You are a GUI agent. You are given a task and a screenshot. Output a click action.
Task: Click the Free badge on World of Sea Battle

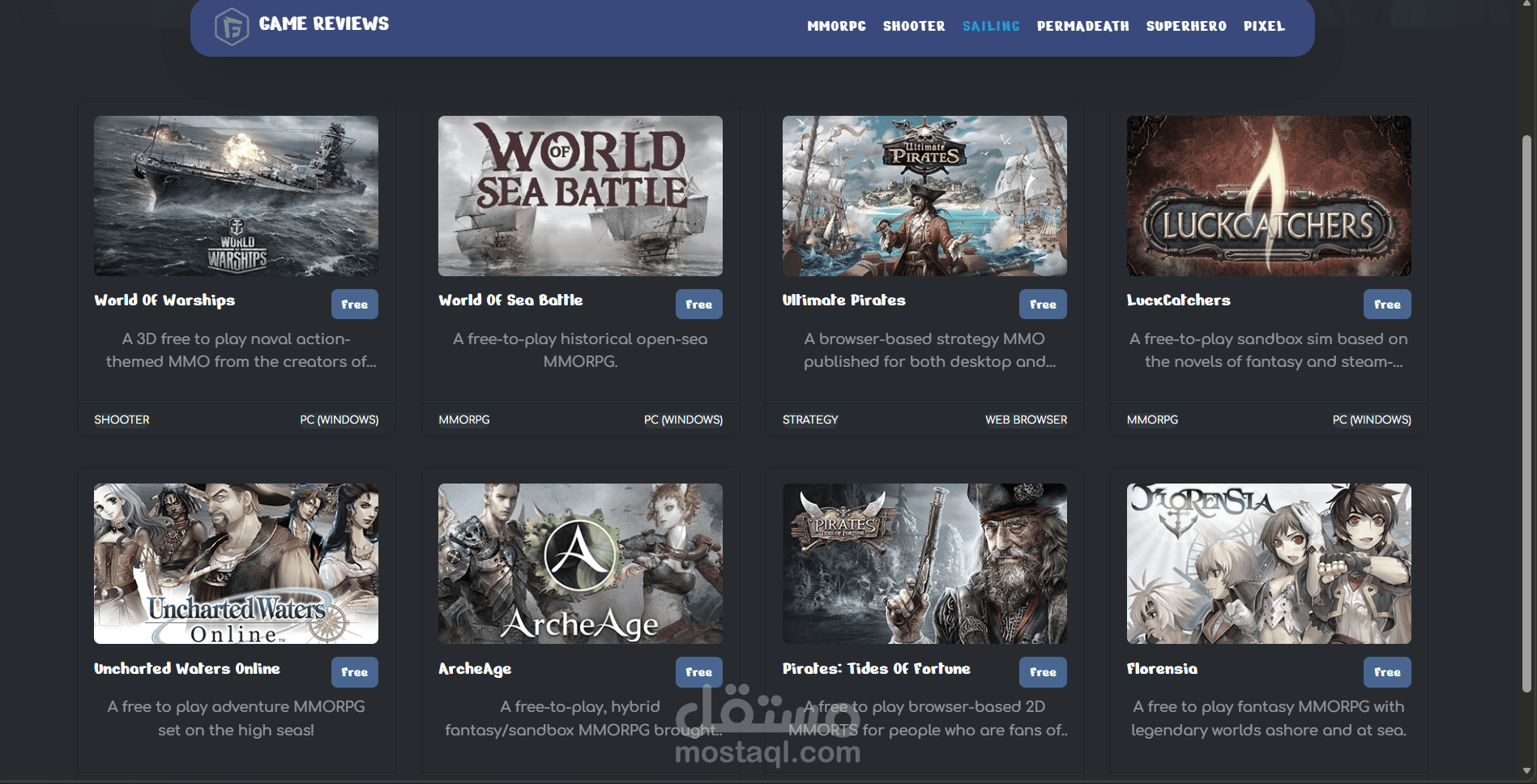699,305
